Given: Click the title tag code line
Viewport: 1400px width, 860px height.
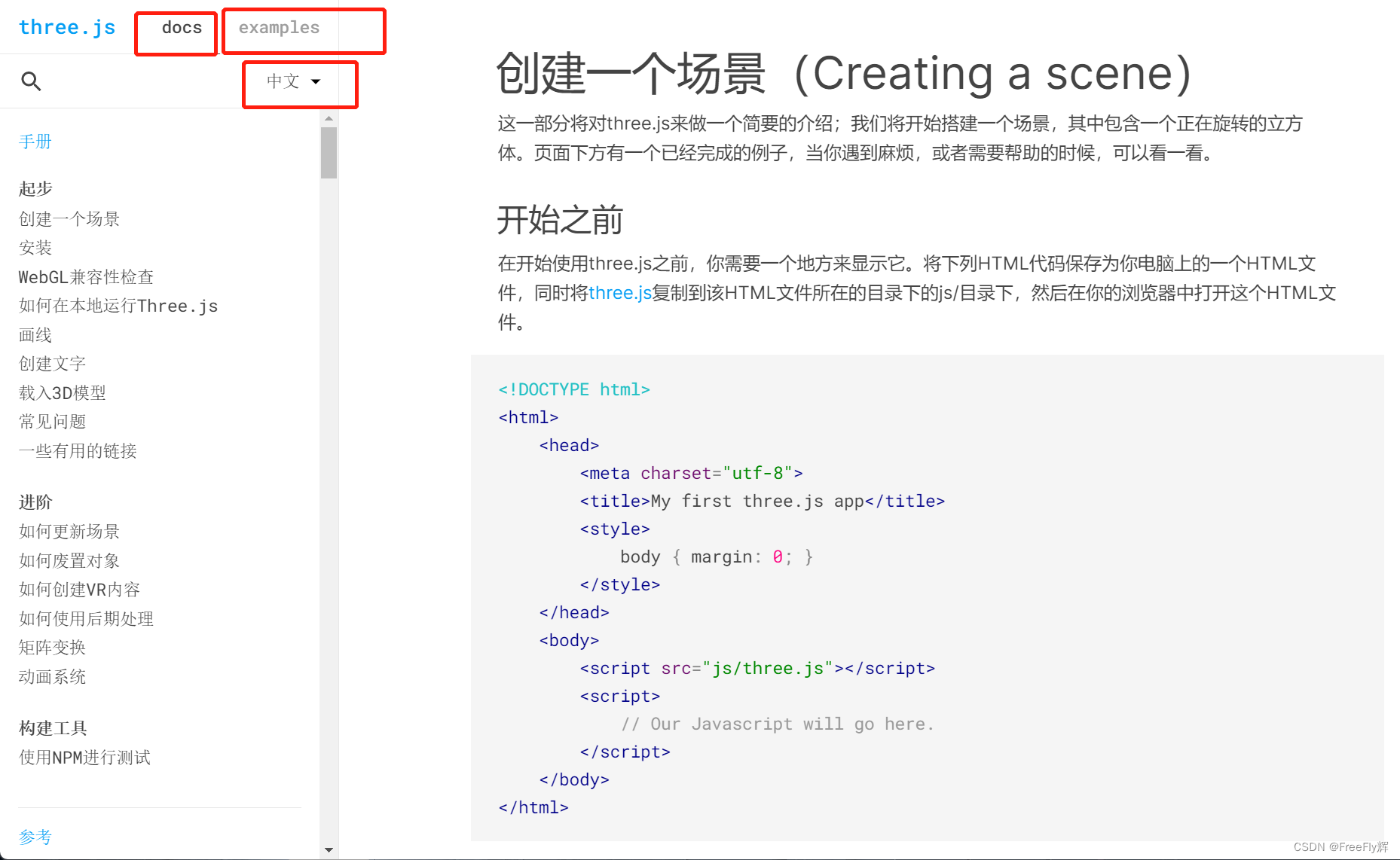Looking at the screenshot, I should 762,501.
